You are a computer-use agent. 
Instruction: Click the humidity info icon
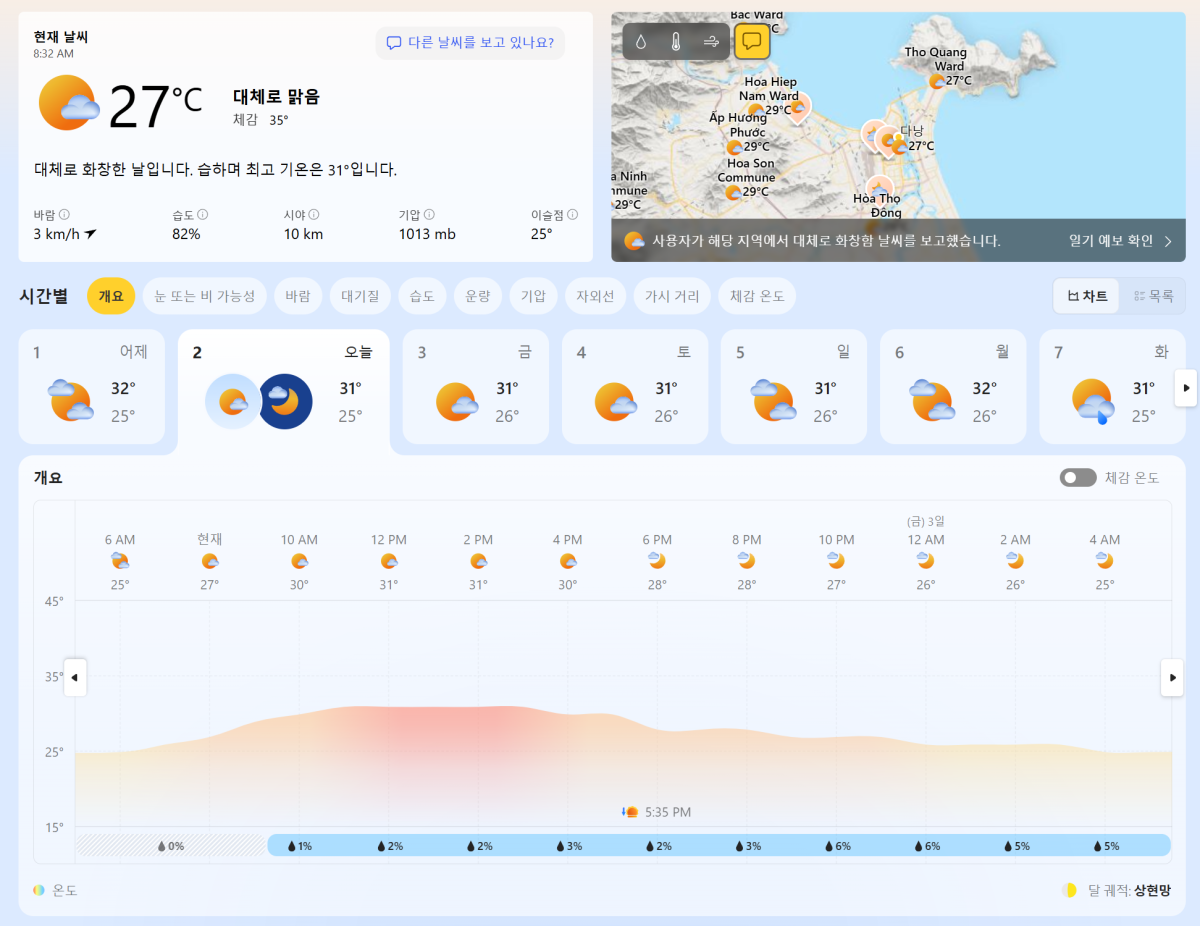point(202,214)
